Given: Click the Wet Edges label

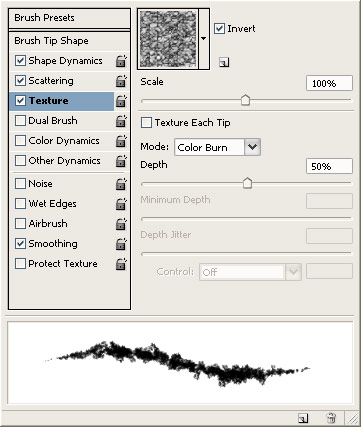Looking at the screenshot, I should coord(52,204).
